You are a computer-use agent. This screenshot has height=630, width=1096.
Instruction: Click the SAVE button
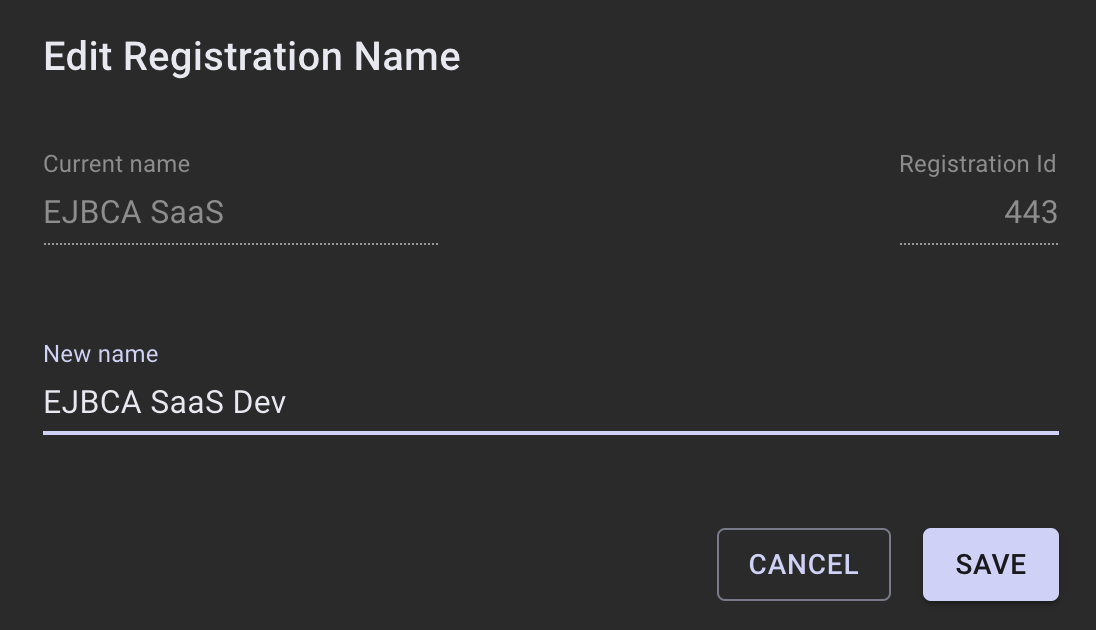[990, 564]
